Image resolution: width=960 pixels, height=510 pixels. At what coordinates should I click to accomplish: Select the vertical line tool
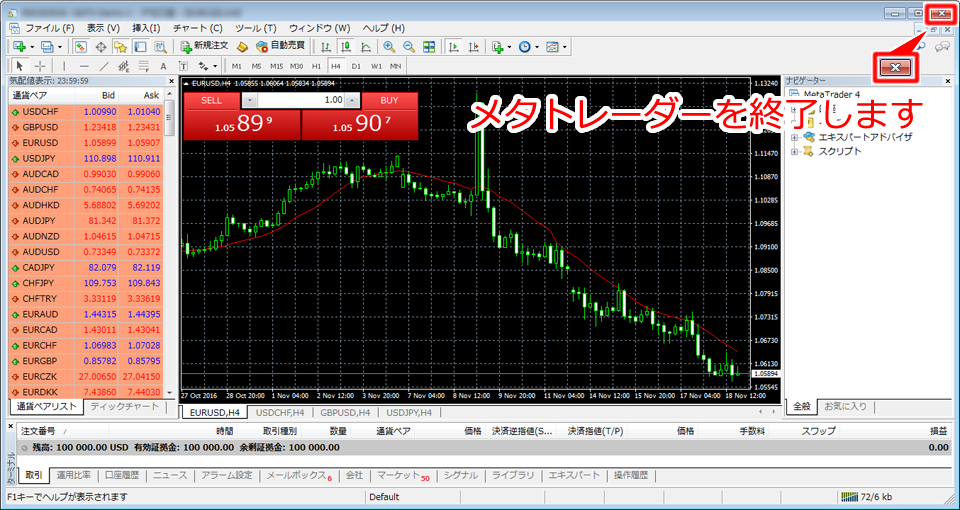[x=64, y=66]
